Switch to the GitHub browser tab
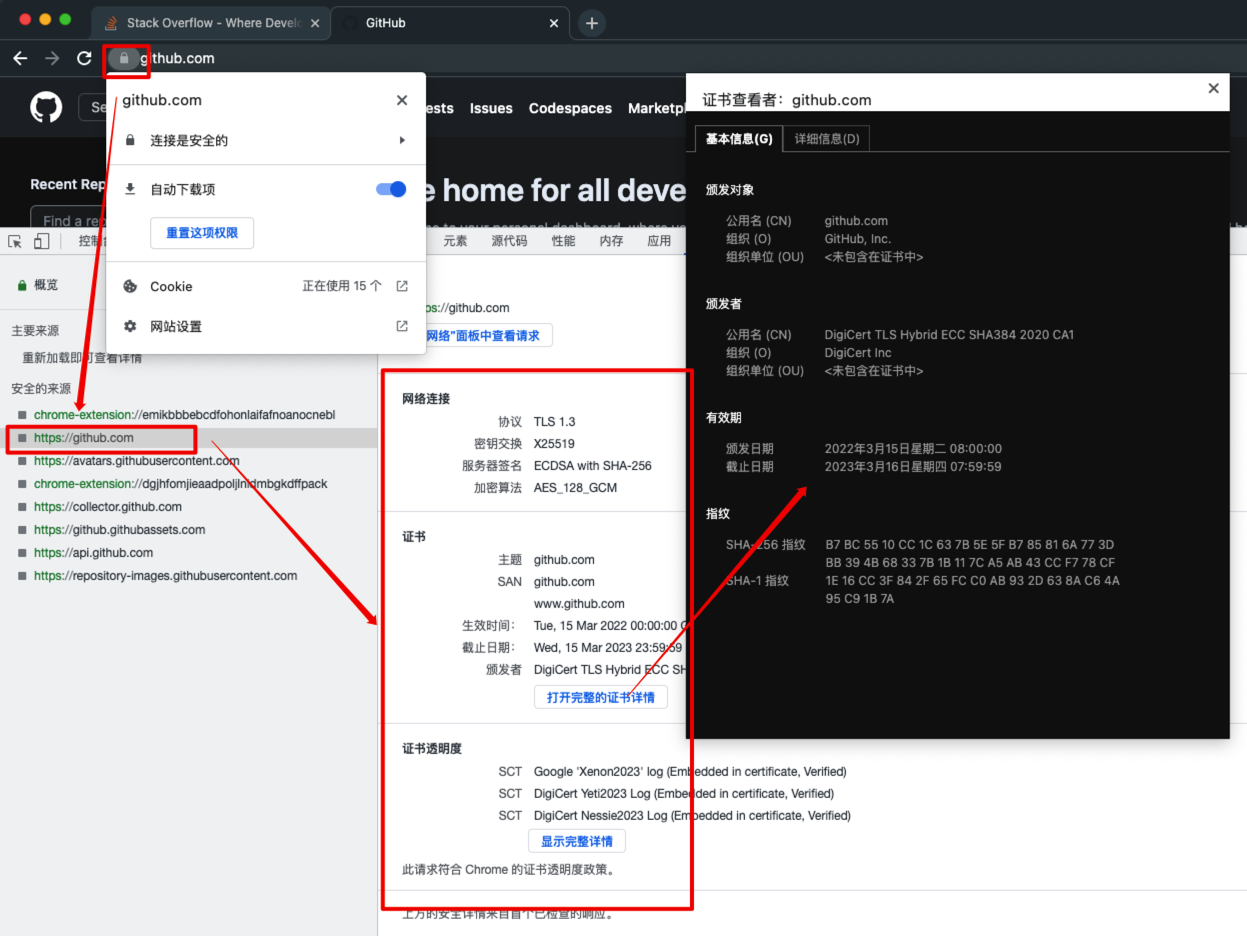 point(448,23)
